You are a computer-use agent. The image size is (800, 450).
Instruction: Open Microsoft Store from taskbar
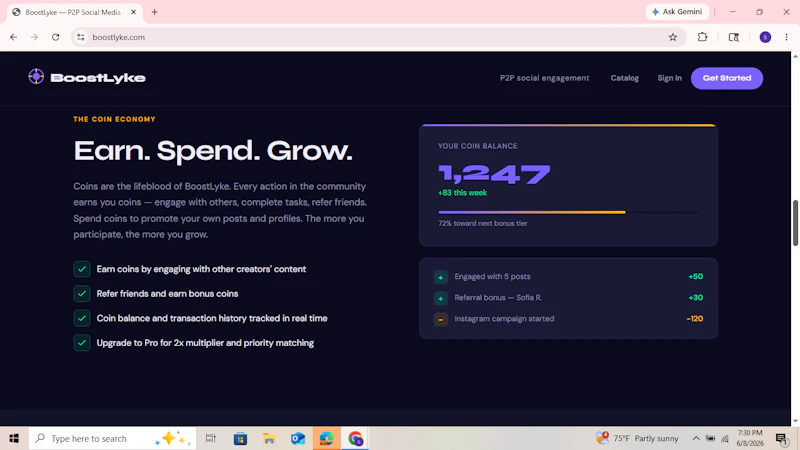(x=240, y=438)
